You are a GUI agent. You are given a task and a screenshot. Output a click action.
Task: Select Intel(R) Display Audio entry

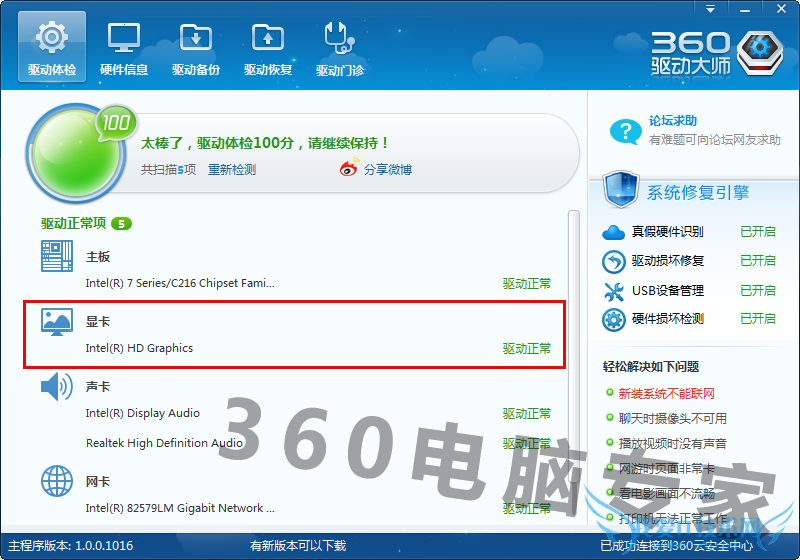tap(142, 413)
